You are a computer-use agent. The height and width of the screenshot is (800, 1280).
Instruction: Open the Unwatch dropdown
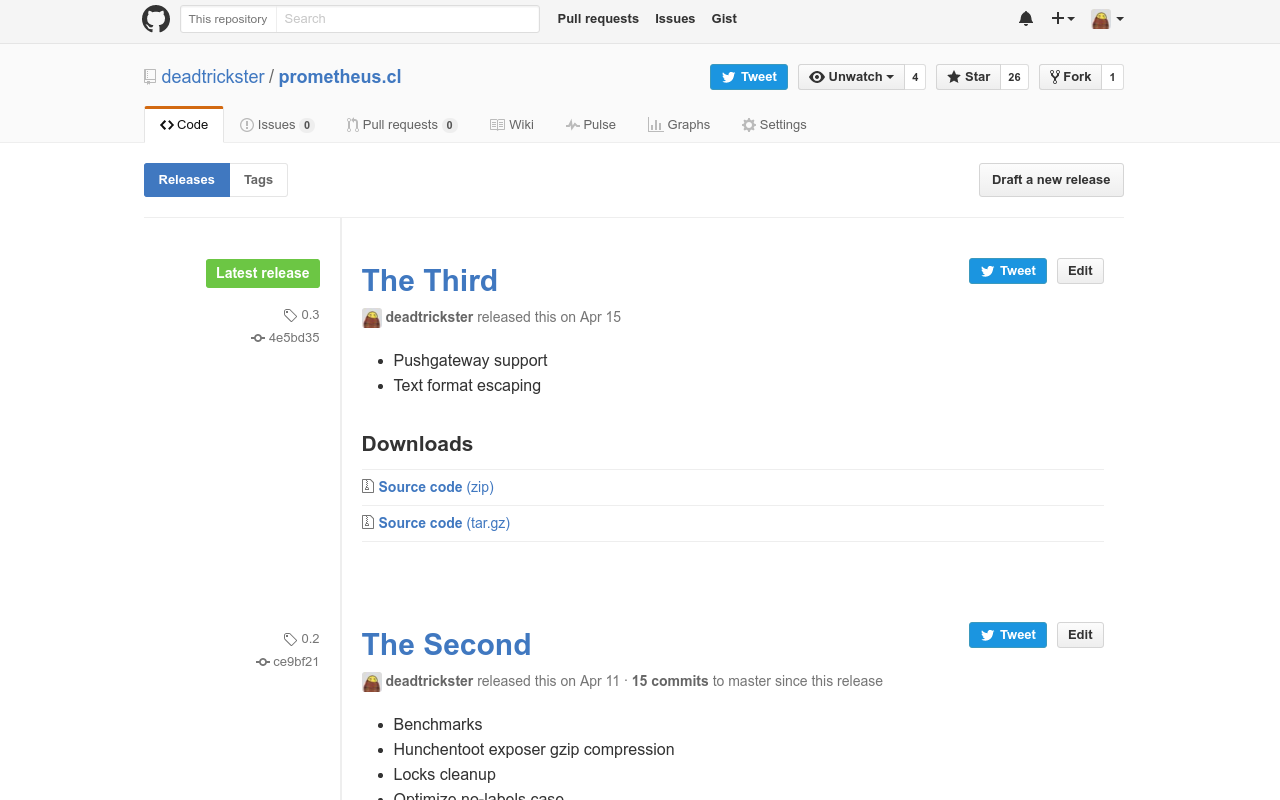click(x=851, y=77)
